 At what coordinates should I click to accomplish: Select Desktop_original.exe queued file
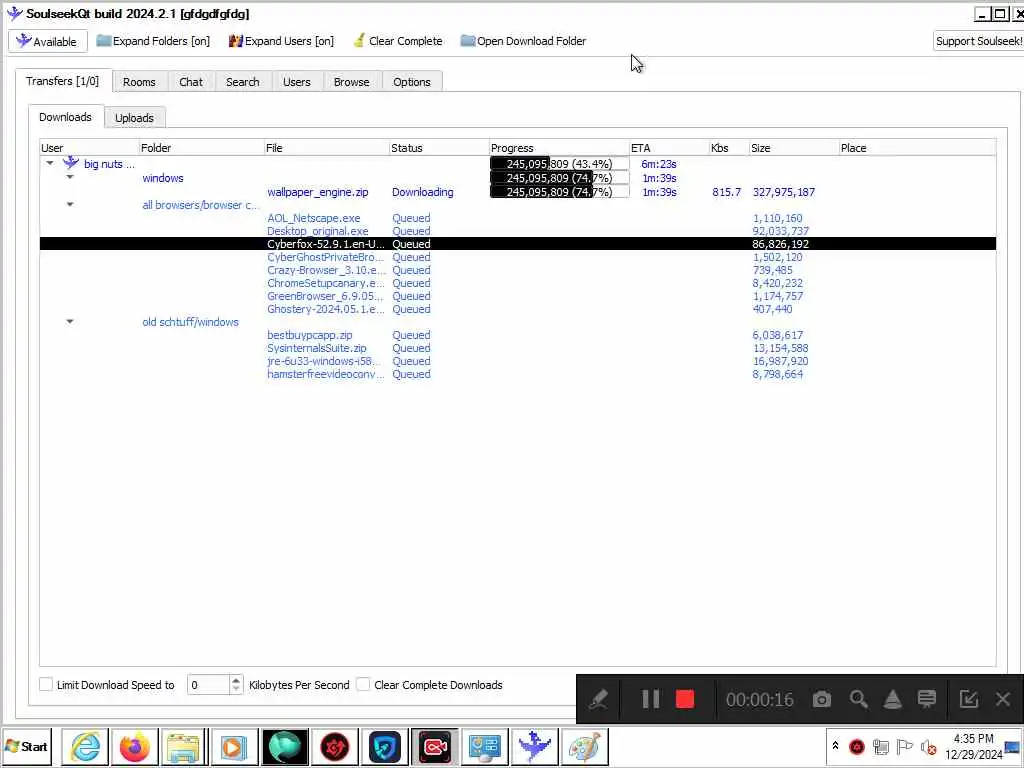[518, 231]
